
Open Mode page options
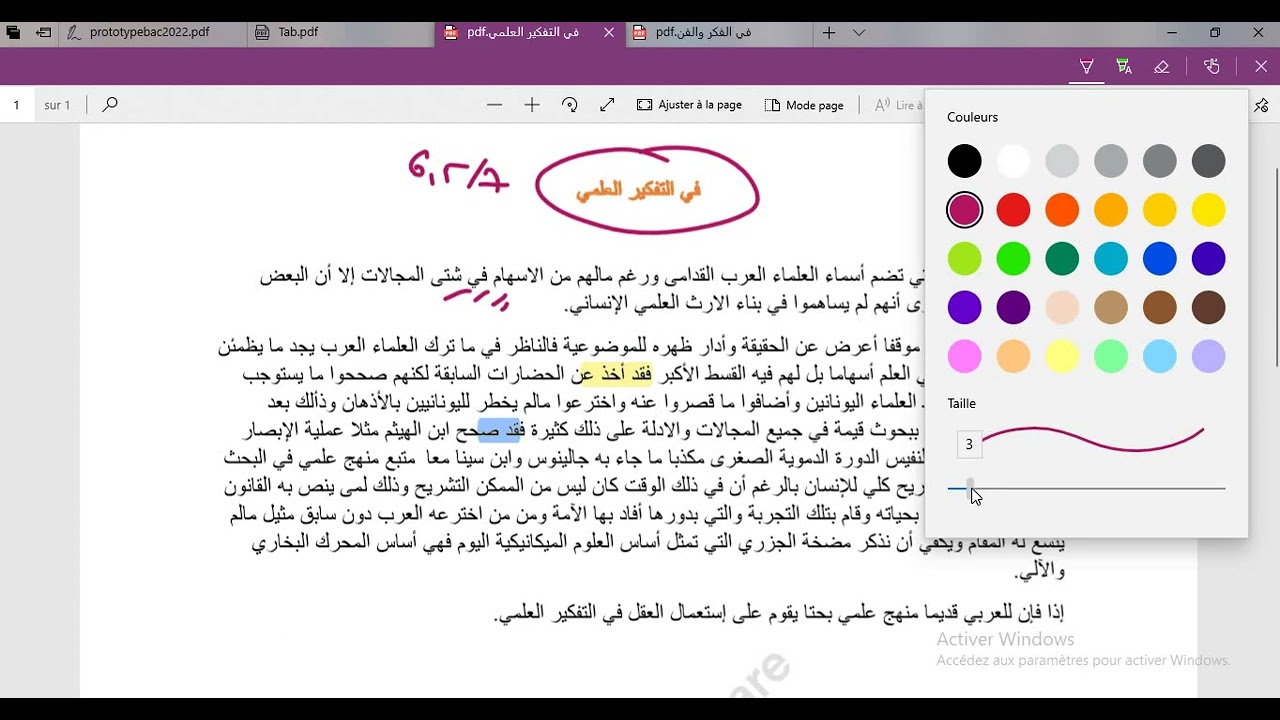[804, 104]
